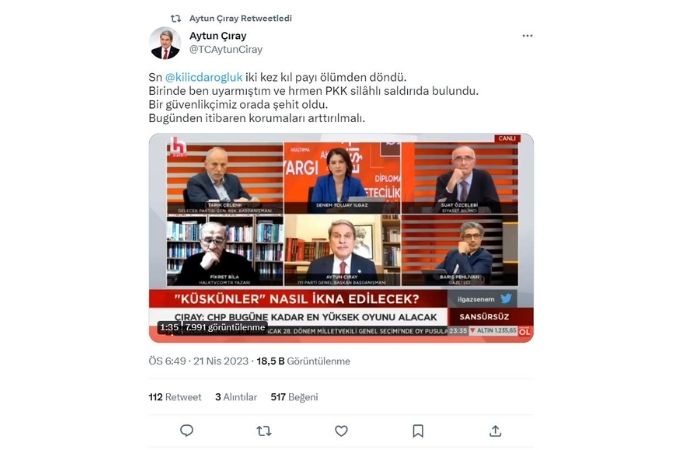Open the ÖS 6:49 · 21 Nis 2023 timestamp
The height and width of the screenshot is (450, 690).
click(198, 361)
